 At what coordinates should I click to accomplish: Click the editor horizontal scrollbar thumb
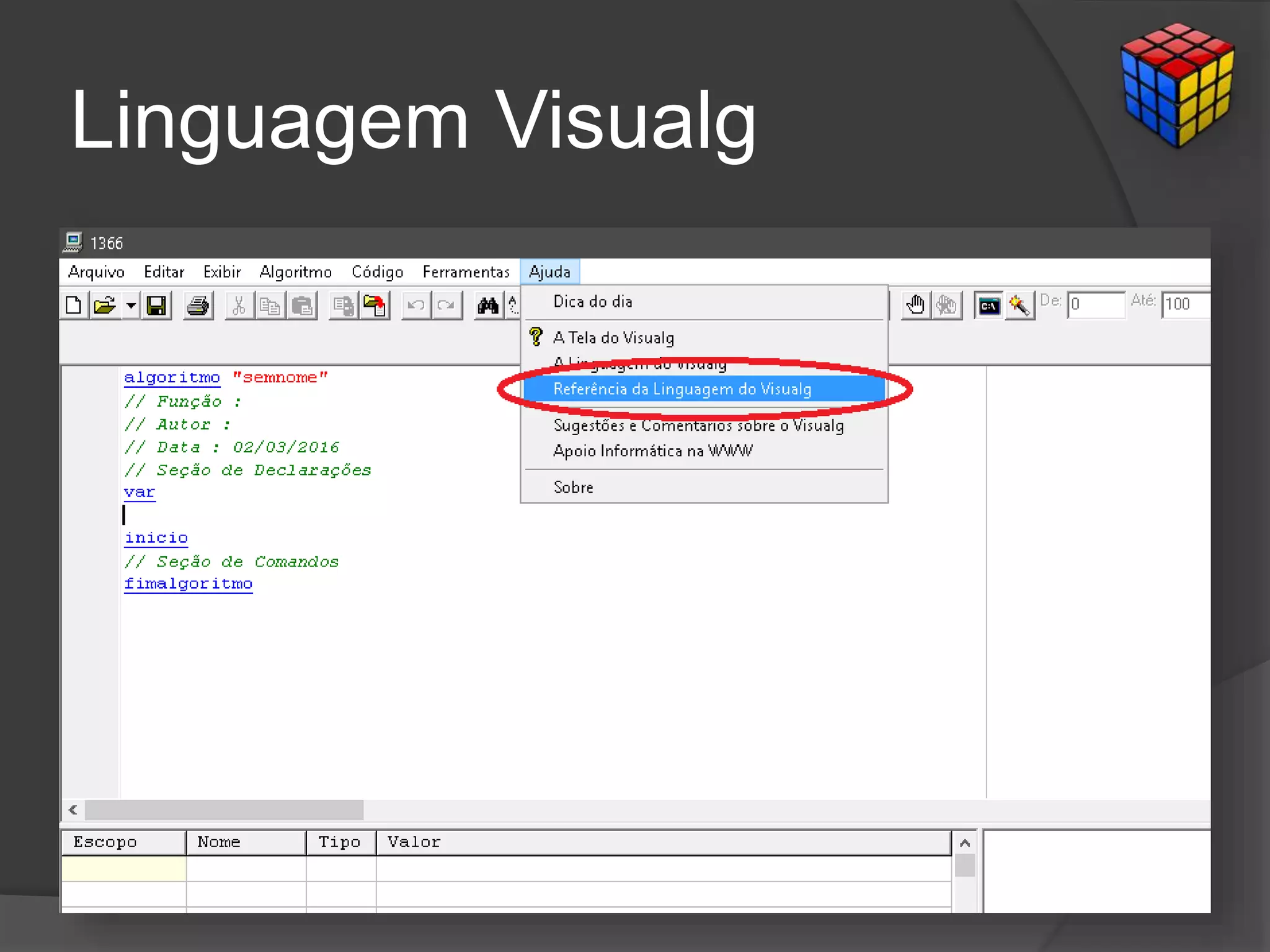tap(224, 810)
